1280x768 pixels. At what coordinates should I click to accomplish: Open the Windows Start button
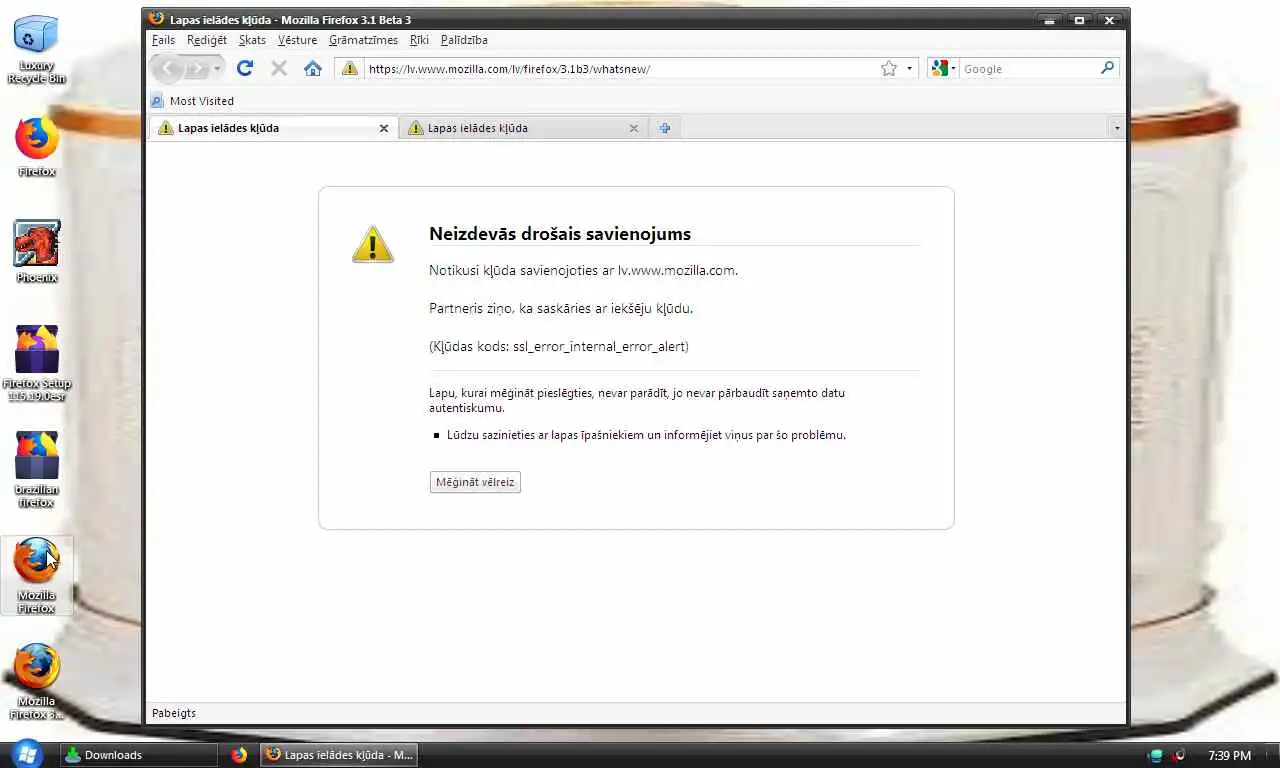pyautogui.click(x=25, y=754)
